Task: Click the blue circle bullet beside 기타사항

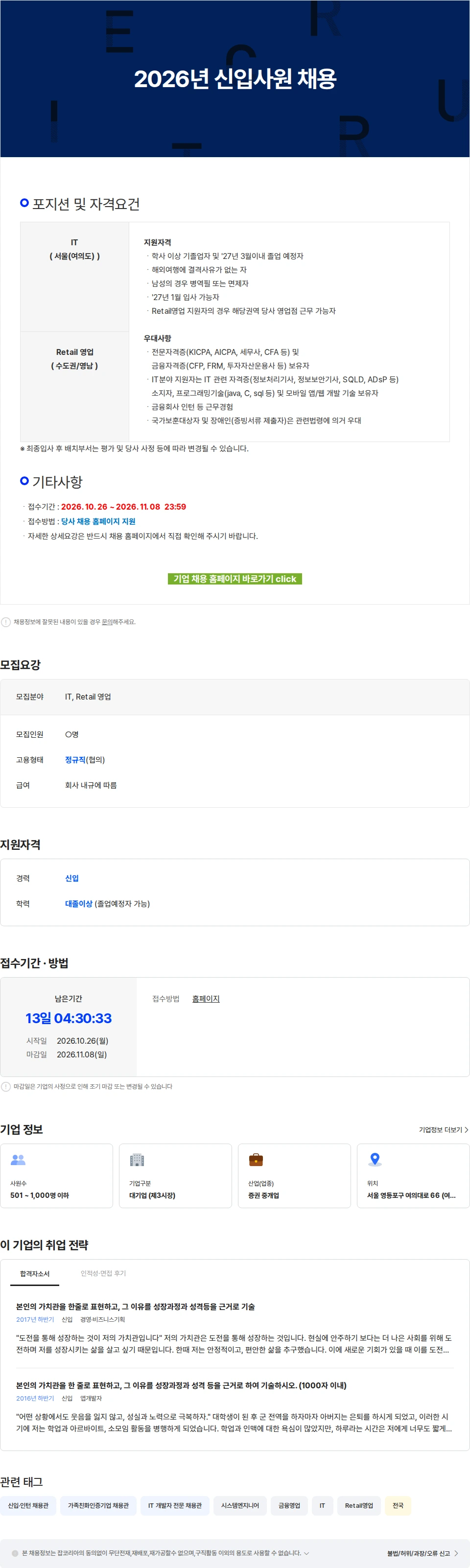Action: click(x=24, y=480)
